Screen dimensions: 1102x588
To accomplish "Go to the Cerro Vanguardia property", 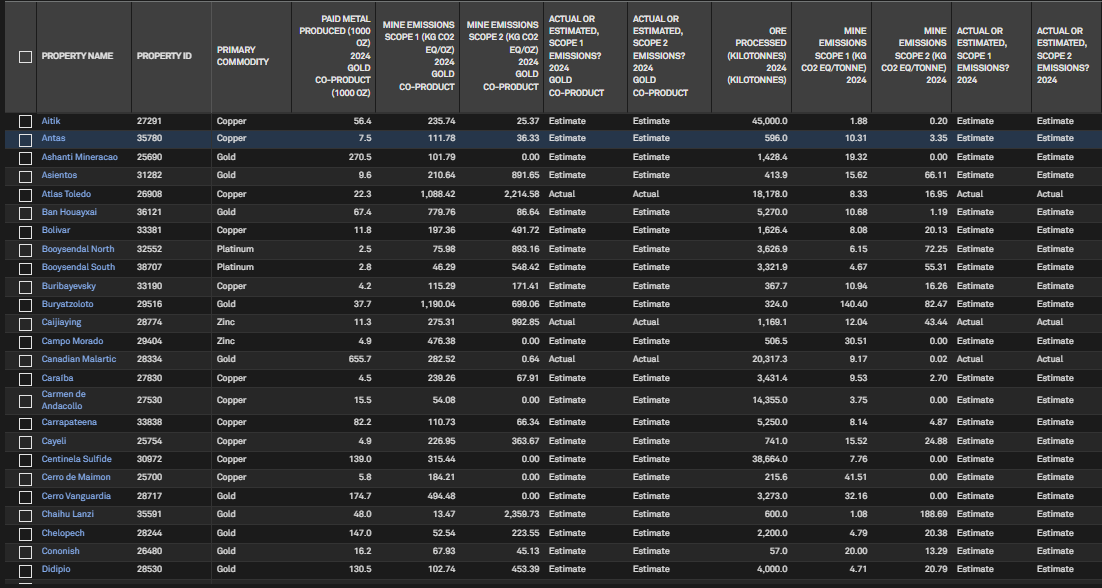I will pos(76,496).
